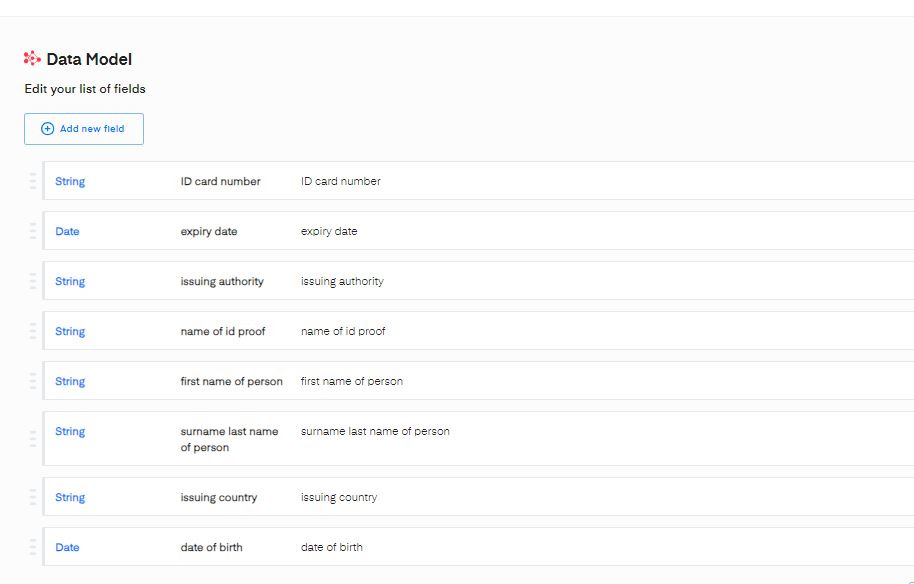The height and width of the screenshot is (584, 914).
Task: Grab the drag handle for ID card number row
Action: click(32, 181)
